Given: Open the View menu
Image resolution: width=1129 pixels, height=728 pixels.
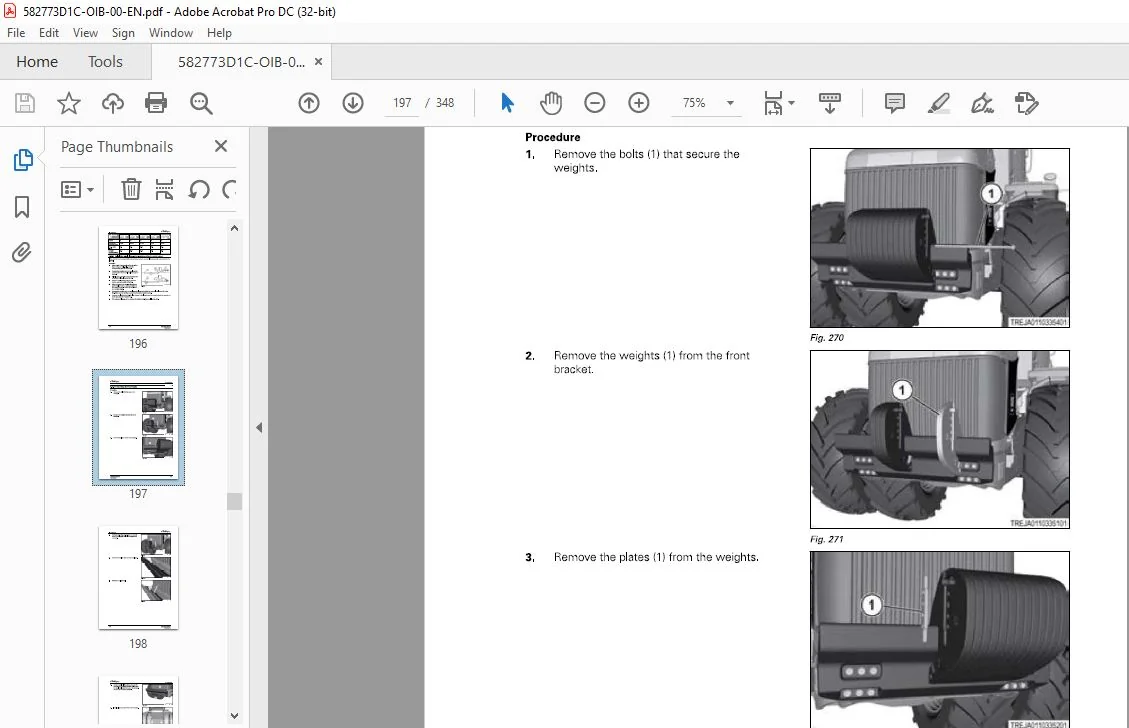Looking at the screenshot, I should click(x=85, y=33).
